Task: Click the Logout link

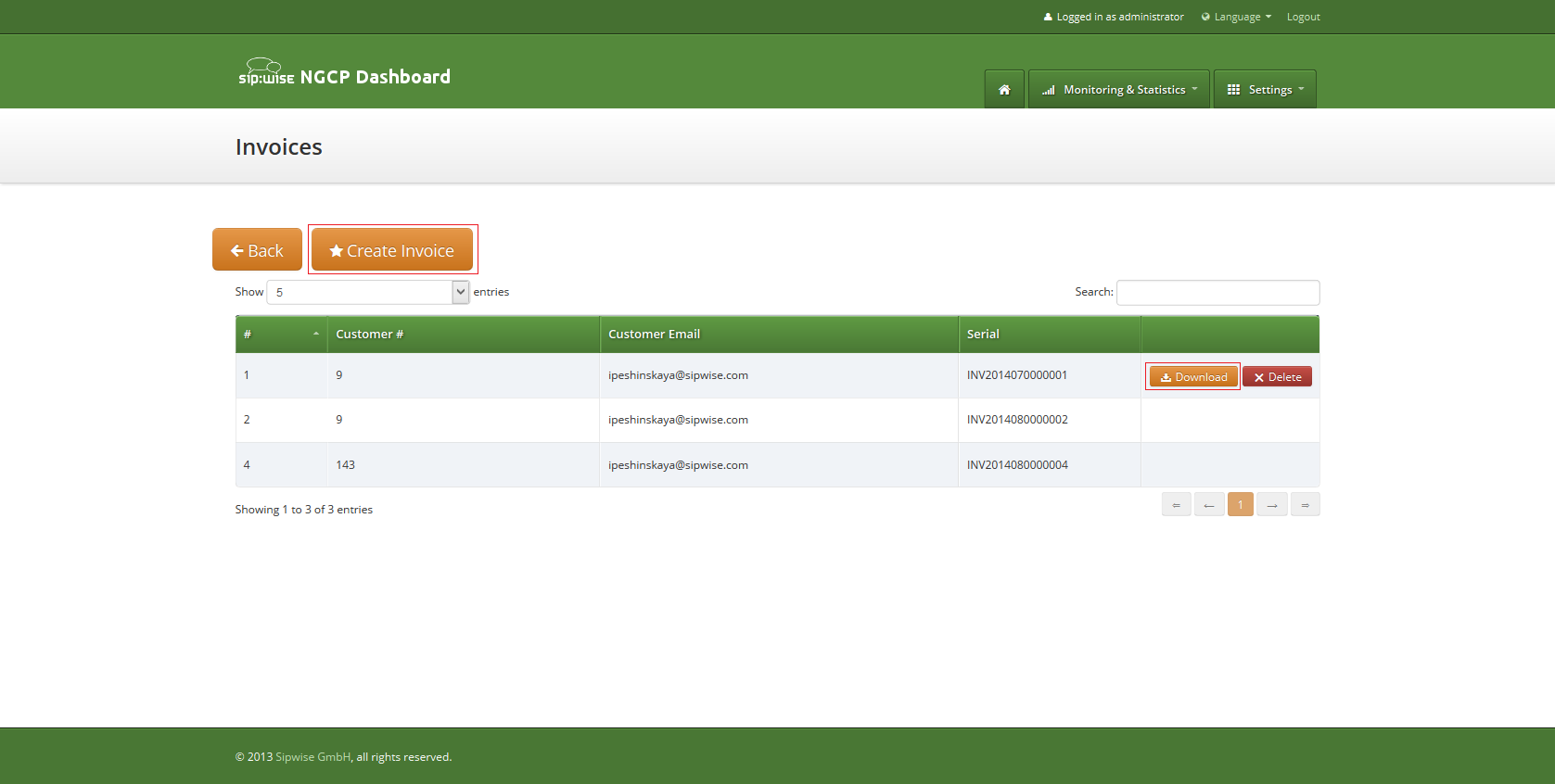Action: (x=1303, y=17)
